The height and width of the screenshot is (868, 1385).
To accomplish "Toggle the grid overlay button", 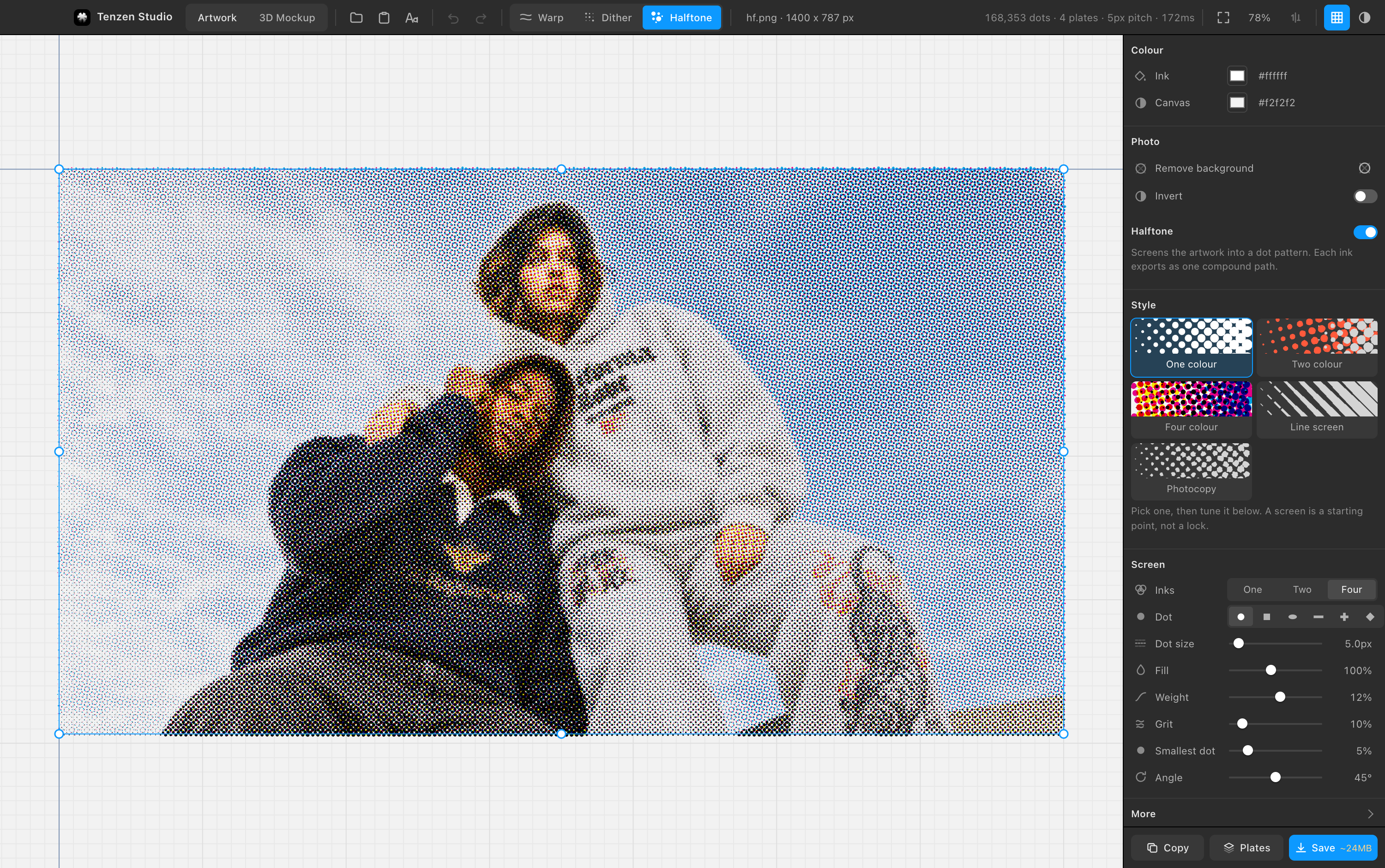I will 1337,18.
